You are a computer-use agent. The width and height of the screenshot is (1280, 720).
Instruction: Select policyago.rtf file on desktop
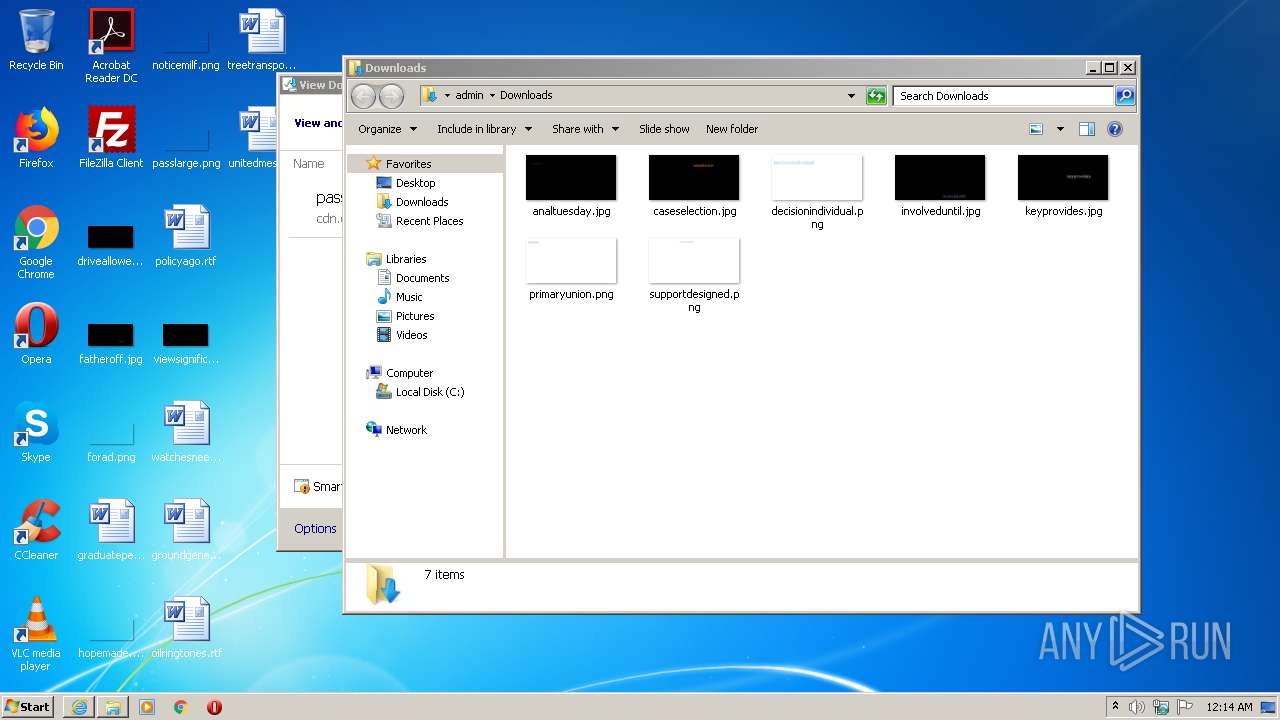186,236
